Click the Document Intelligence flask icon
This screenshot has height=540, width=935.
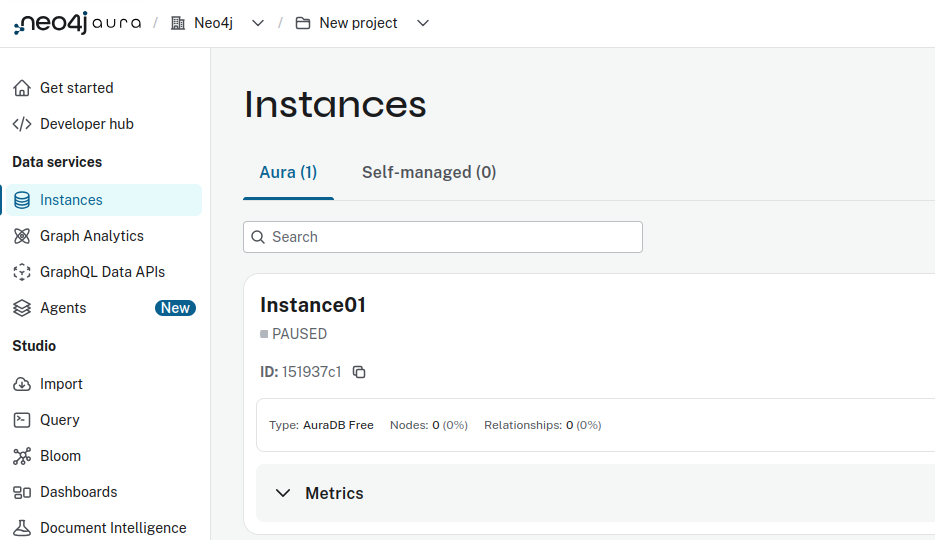22,528
